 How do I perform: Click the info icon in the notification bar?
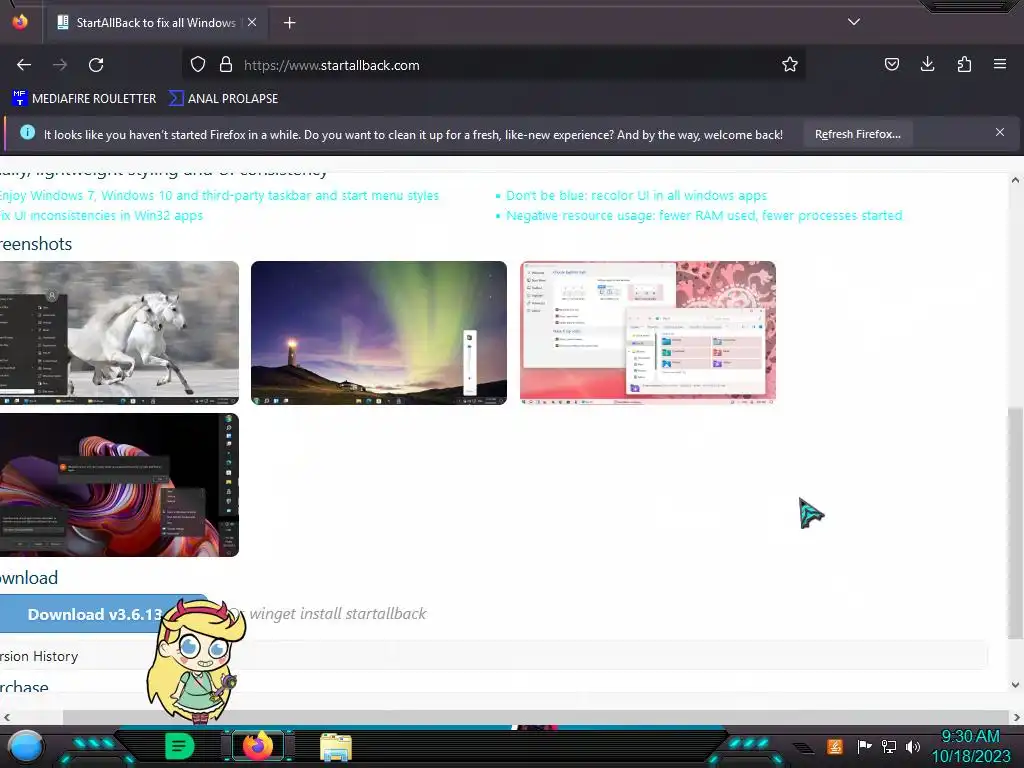pyautogui.click(x=27, y=133)
